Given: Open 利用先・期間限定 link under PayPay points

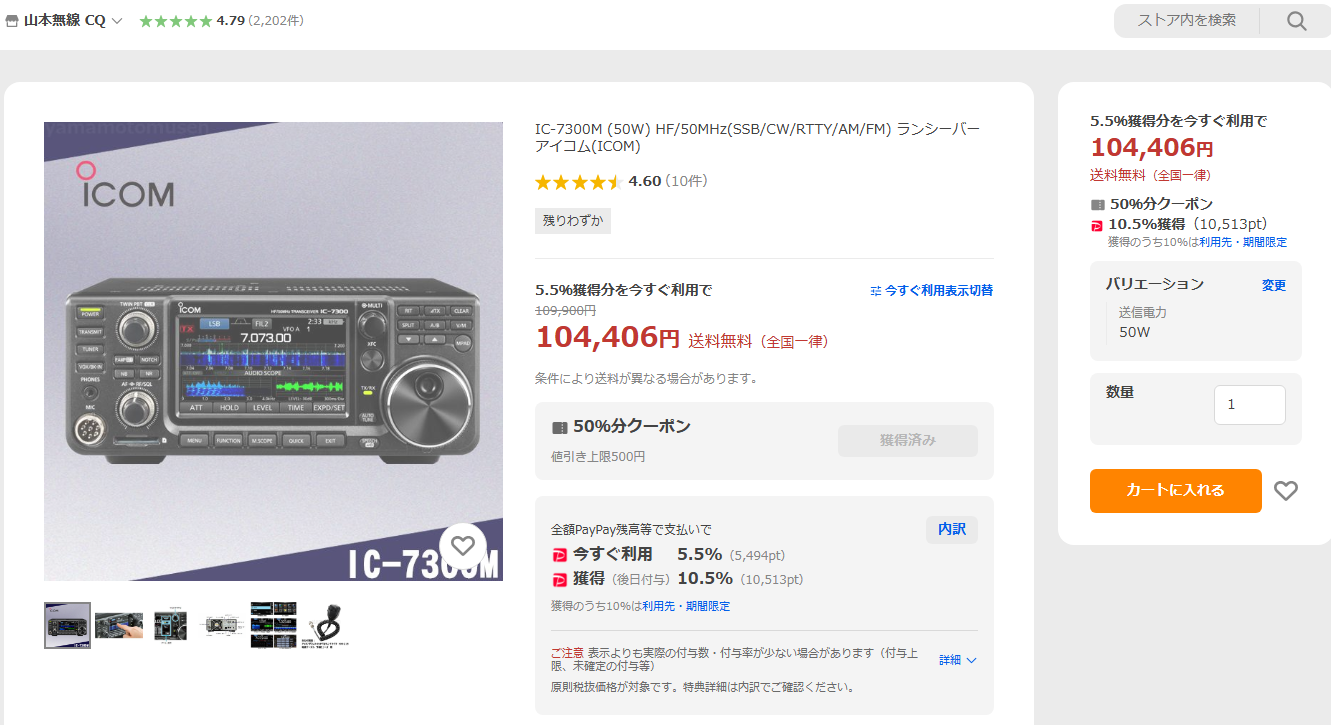Looking at the screenshot, I should [x=686, y=606].
